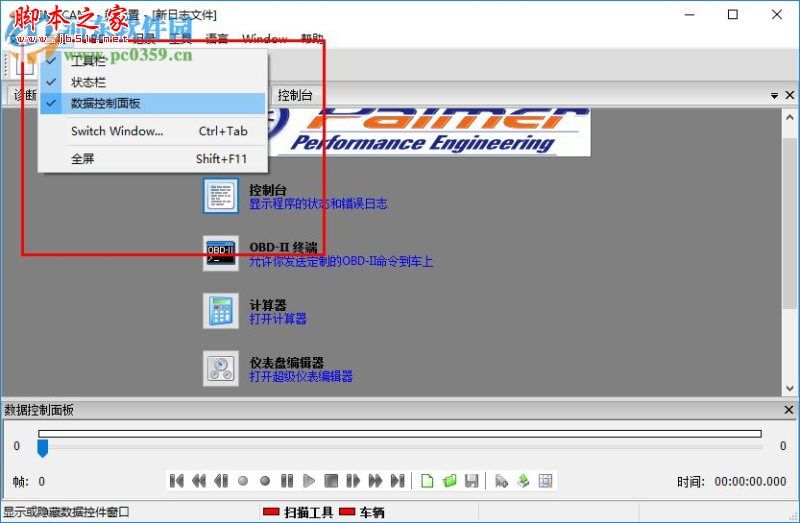Click the 时间 00:00:00.000 readout

(732, 481)
